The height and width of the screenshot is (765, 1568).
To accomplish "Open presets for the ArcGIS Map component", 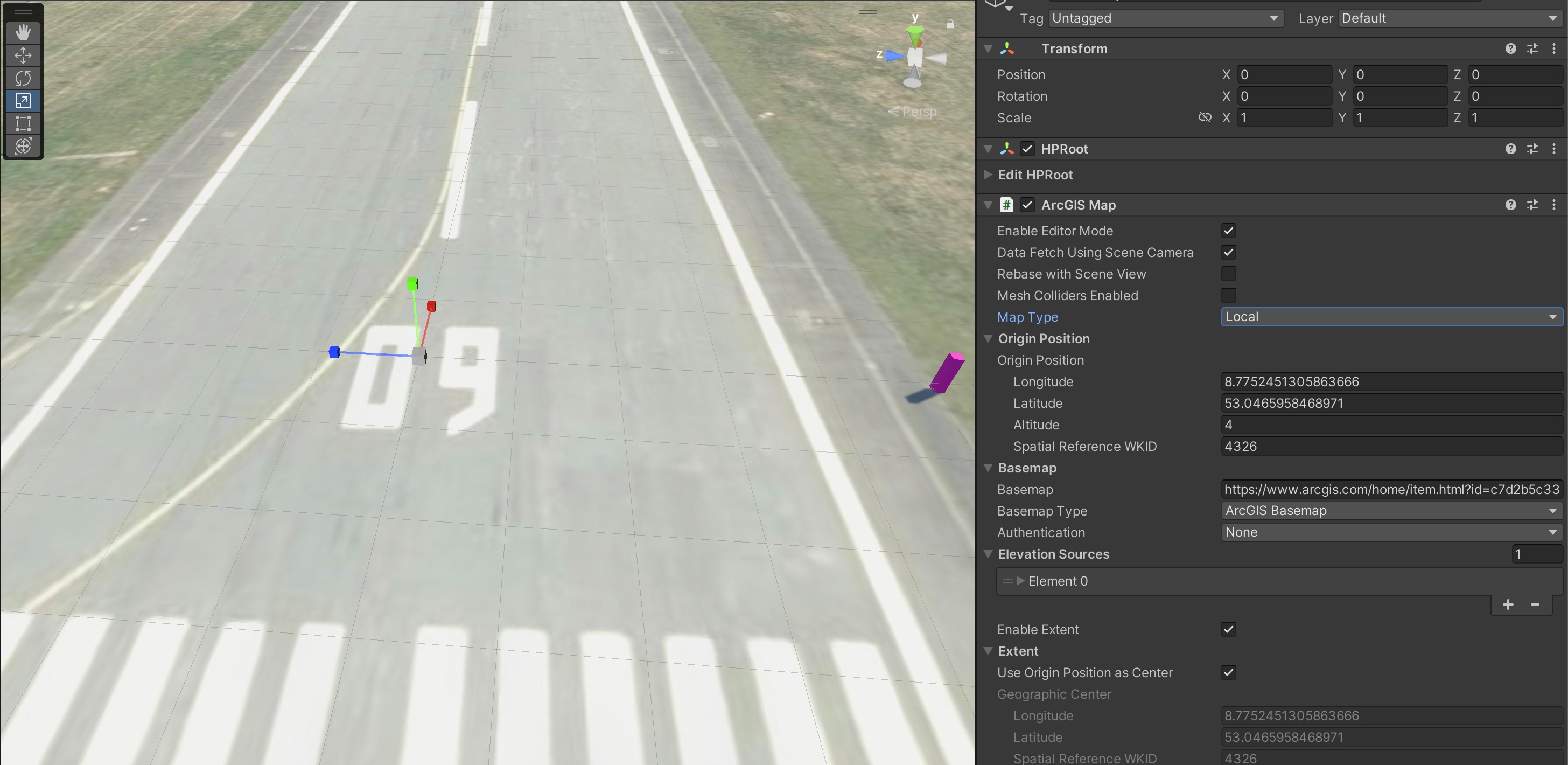I will click(x=1532, y=205).
